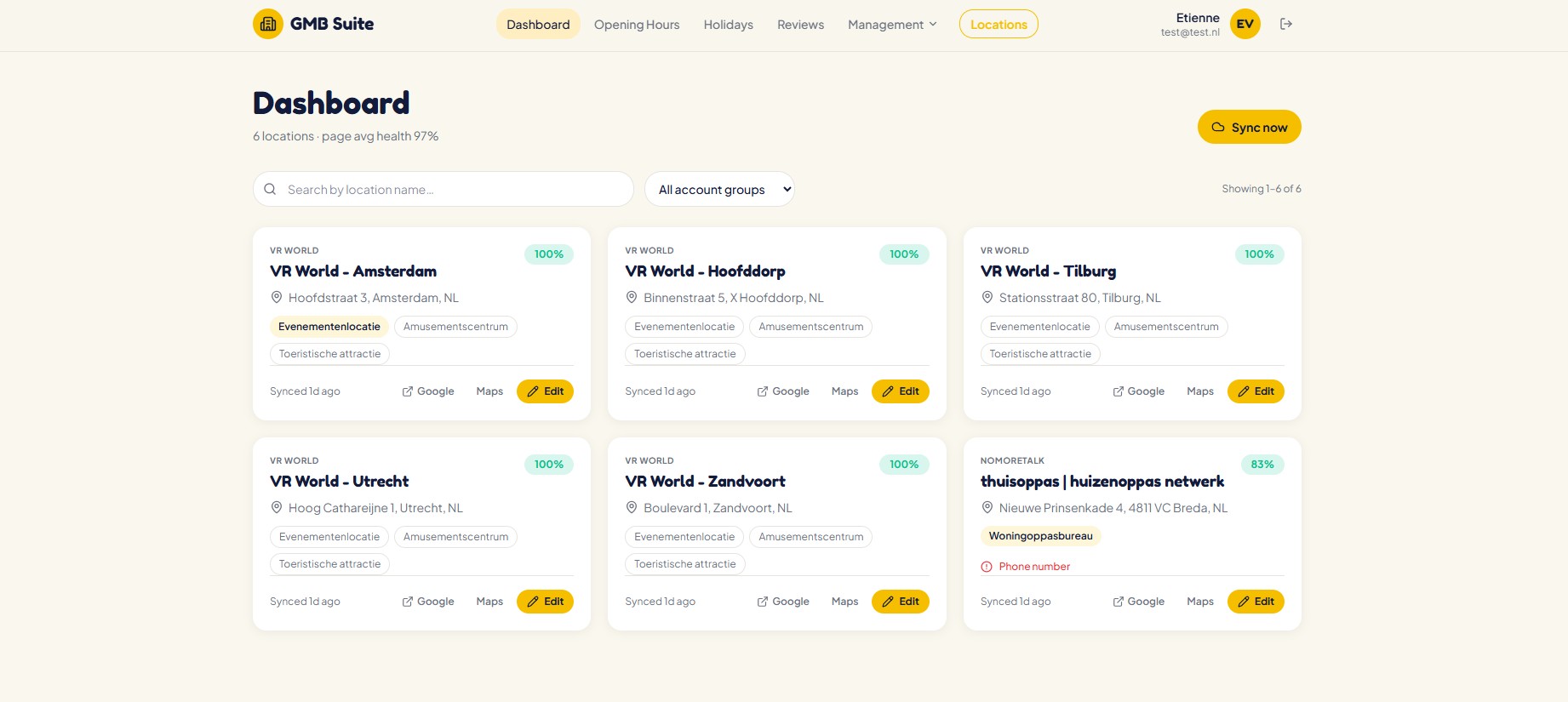Click the Woningoppasbureau tag

pyautogui.click(x=1041, y=536)
